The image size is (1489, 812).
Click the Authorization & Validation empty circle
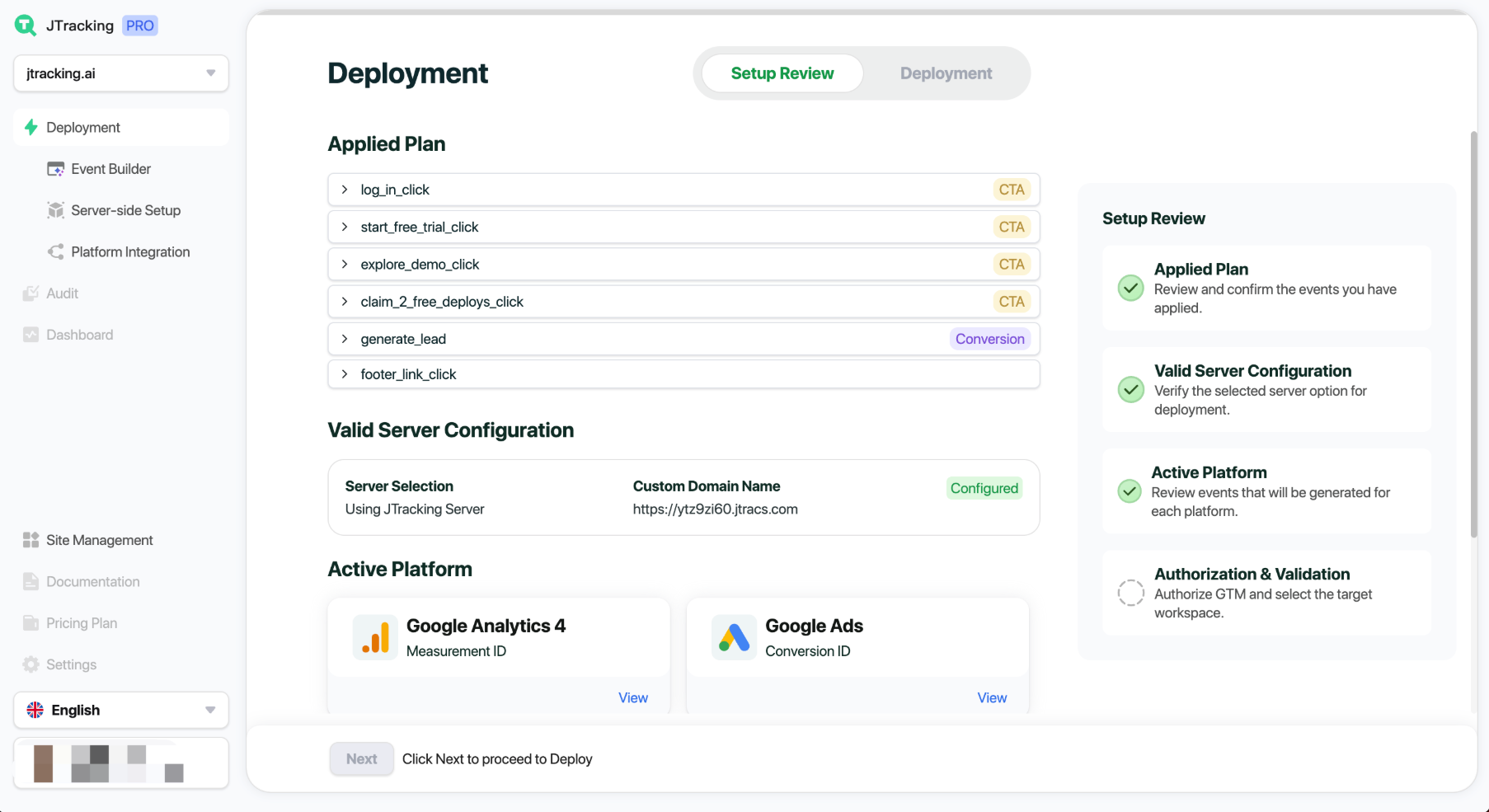tap(1130, 593)
